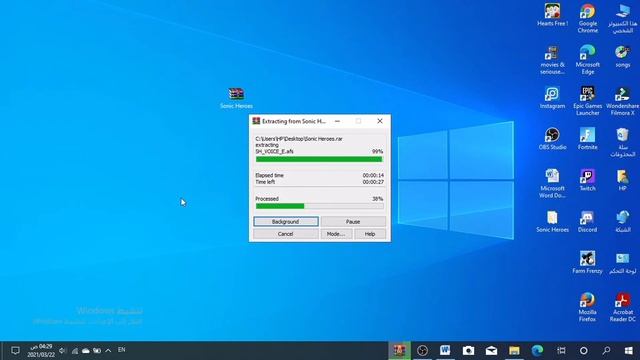This screenshot has height=360, width=640.
Task: Switch to OBS Studio on the taskbar
Action: [x=422, y=351]
